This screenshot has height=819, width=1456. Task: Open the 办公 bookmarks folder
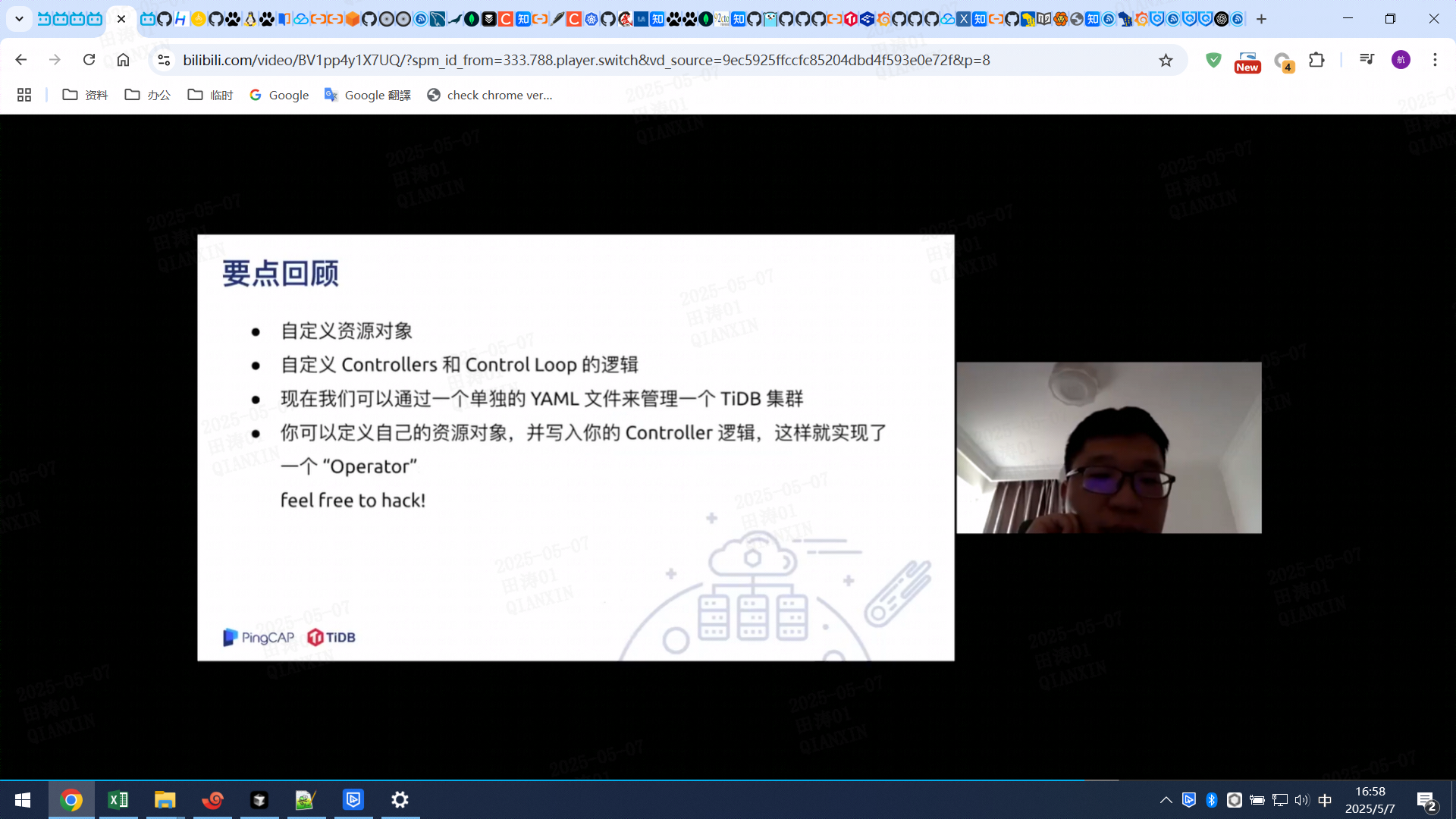148,95
